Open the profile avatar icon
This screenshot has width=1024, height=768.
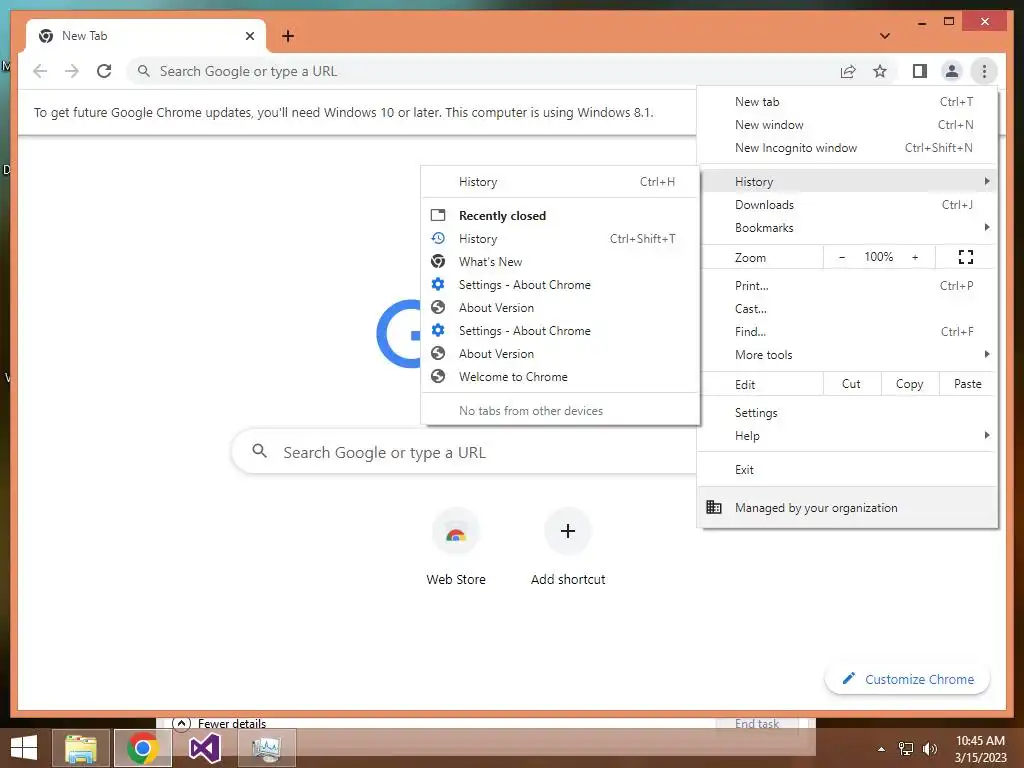click(x=952, y=71)
